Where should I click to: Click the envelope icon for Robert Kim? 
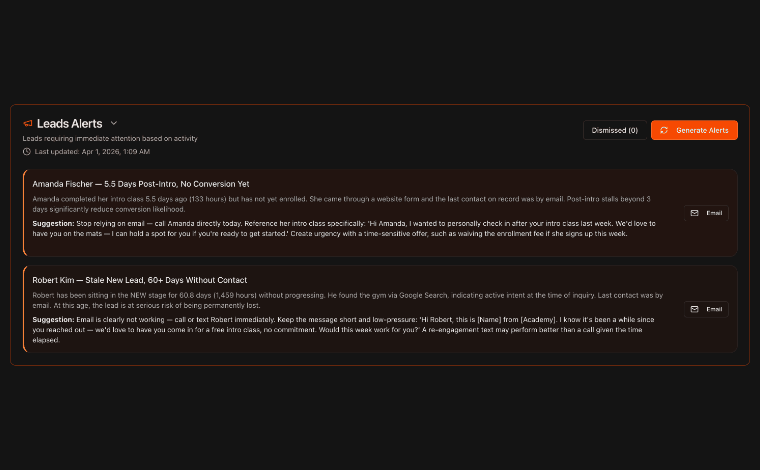tap(695, 309)
